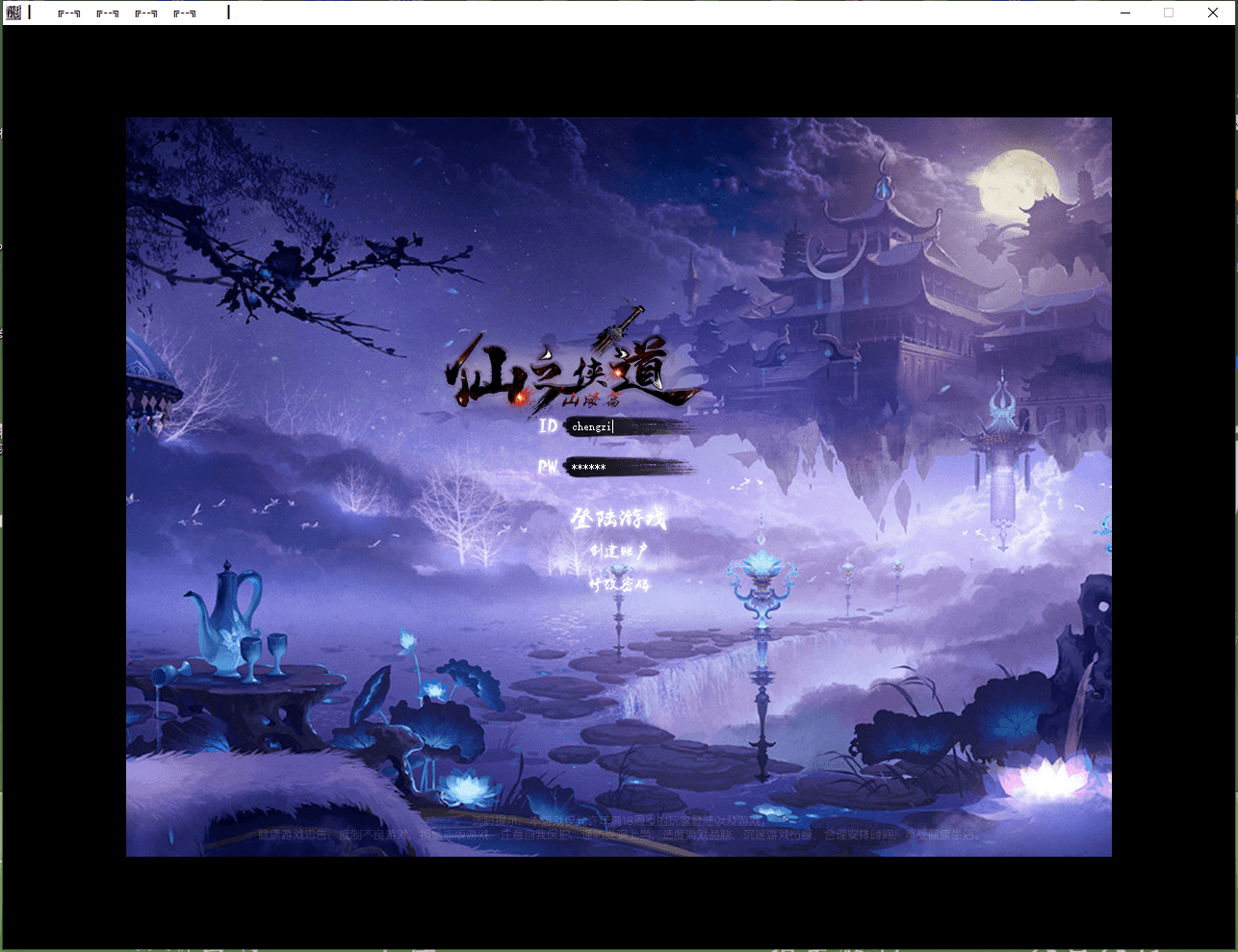Minimize the game window

coord(1125,13)
